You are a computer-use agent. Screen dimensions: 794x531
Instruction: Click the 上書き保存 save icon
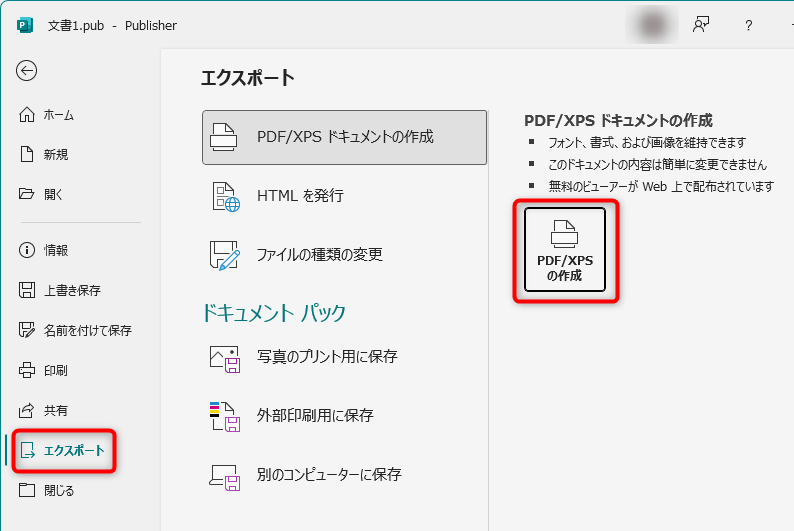28,290
